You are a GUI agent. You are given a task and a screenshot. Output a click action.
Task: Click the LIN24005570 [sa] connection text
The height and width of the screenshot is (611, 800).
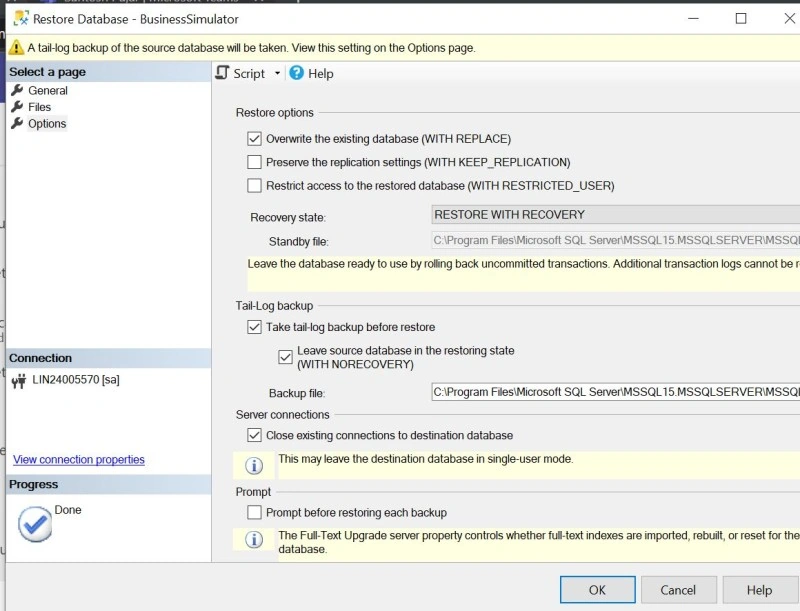pos(76,379)
